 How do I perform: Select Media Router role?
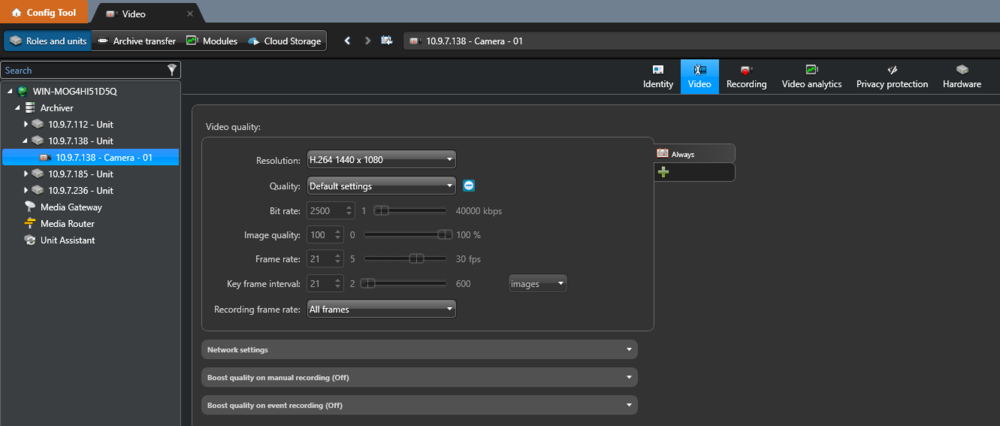[x=67, y=224]
